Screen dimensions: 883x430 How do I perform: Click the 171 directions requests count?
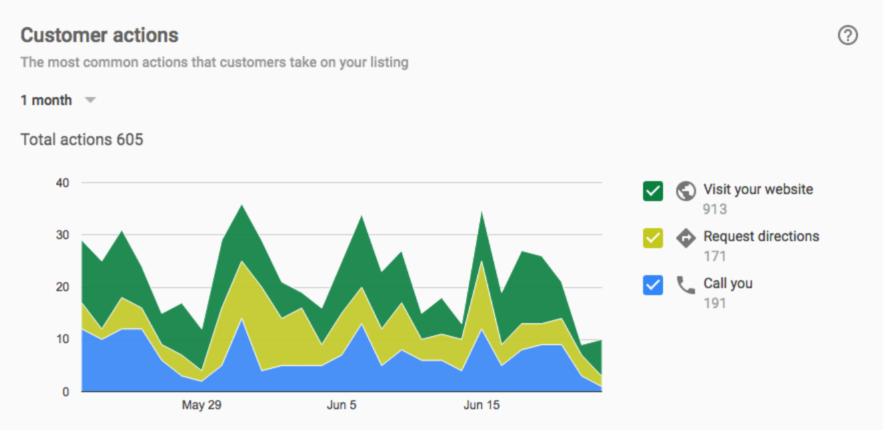click(x=714, y=256)
